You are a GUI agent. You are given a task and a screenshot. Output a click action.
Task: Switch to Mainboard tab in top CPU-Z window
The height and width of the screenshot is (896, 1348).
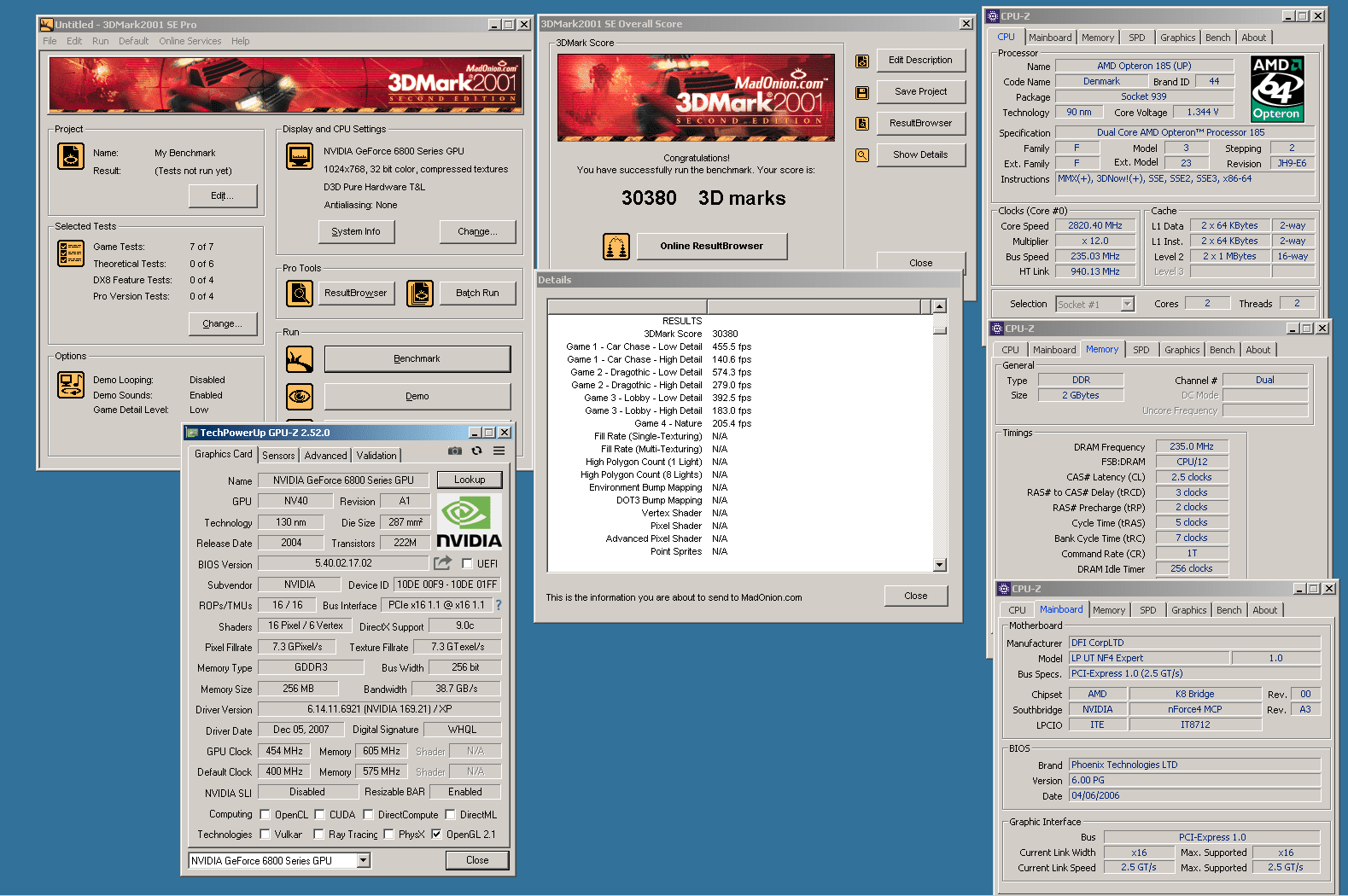point(1050,38)
